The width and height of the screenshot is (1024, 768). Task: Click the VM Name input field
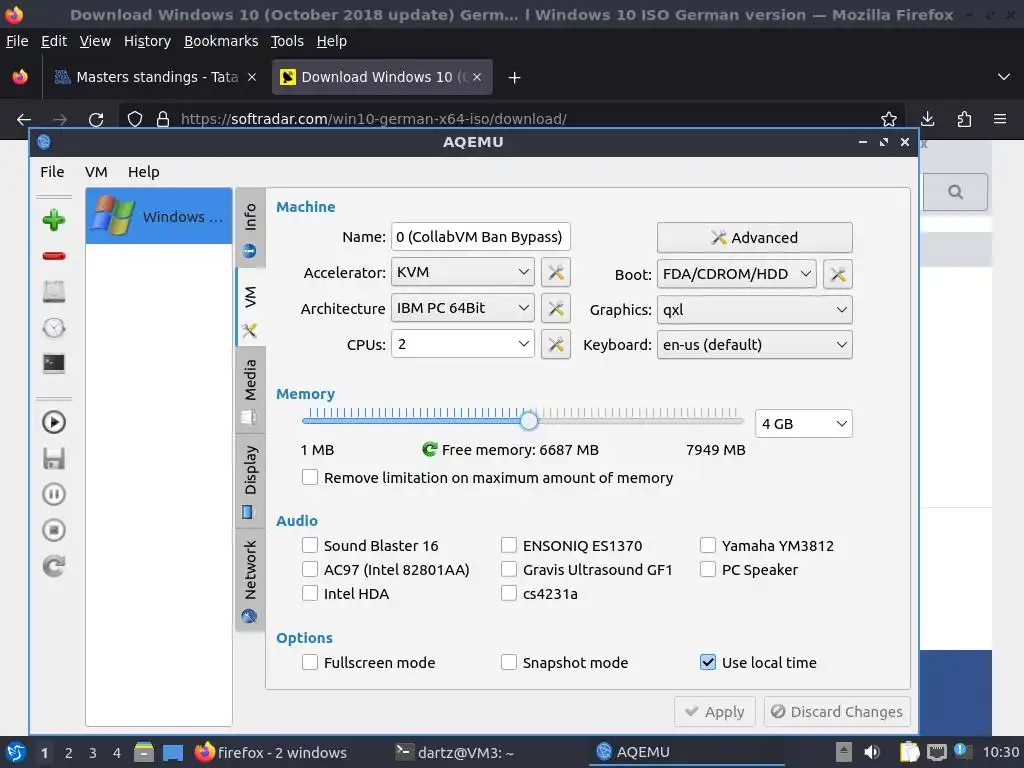click(481, 236)
